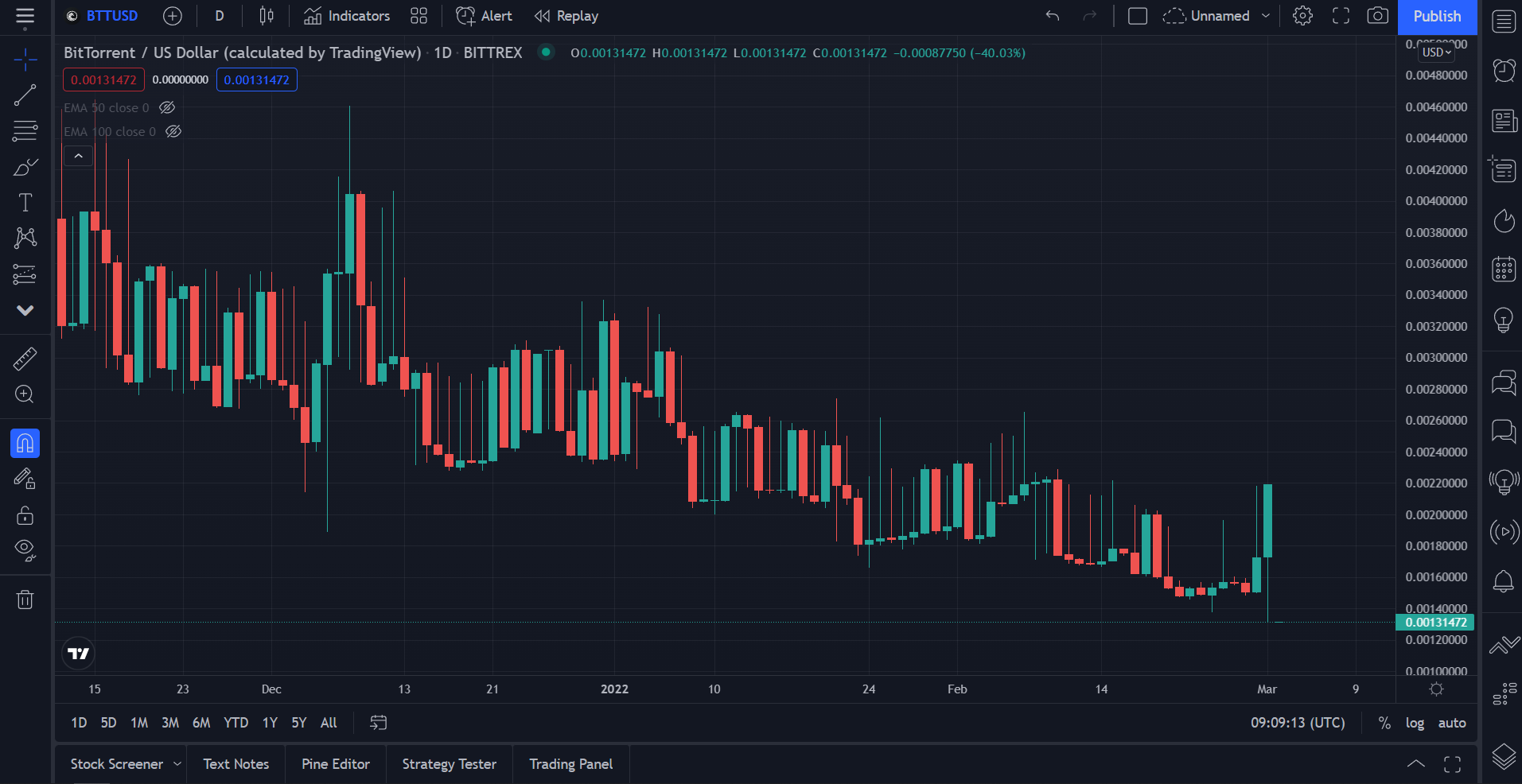Open the USD currency dropdown
This screenshot has height=784, width=1522.
[1437, 52]
